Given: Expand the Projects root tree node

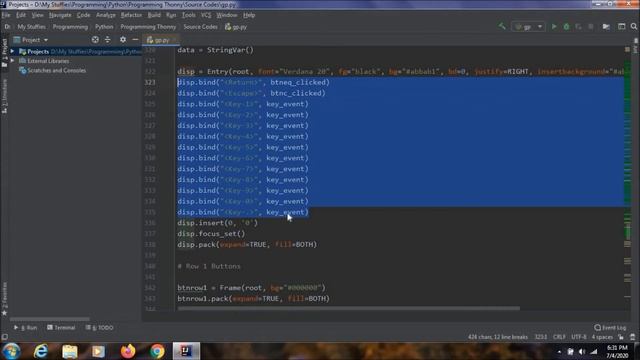Looking at the screenshot, I should tap(12, 51).
